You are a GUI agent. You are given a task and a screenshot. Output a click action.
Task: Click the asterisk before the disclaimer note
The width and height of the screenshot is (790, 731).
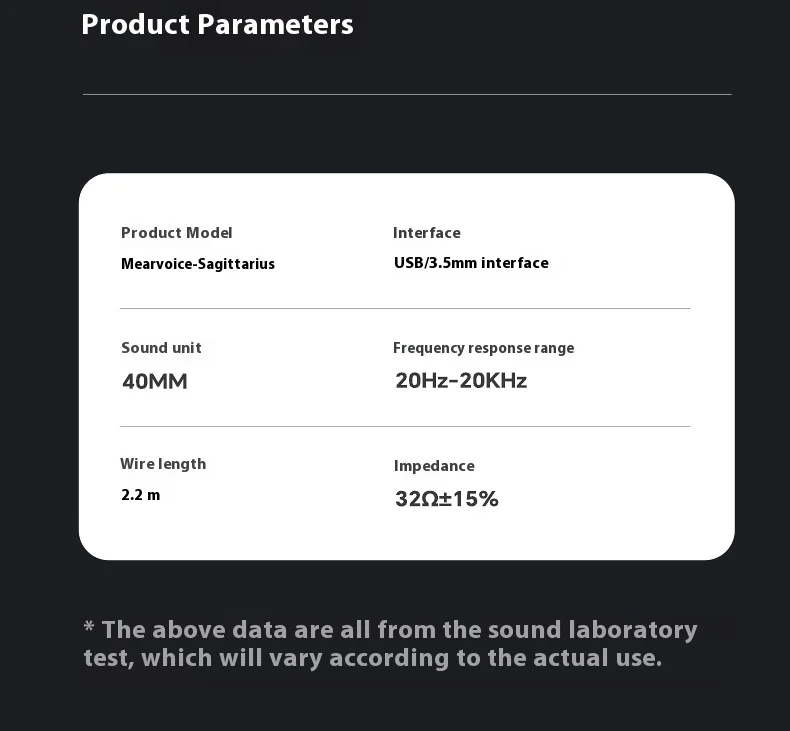point(89,627)
